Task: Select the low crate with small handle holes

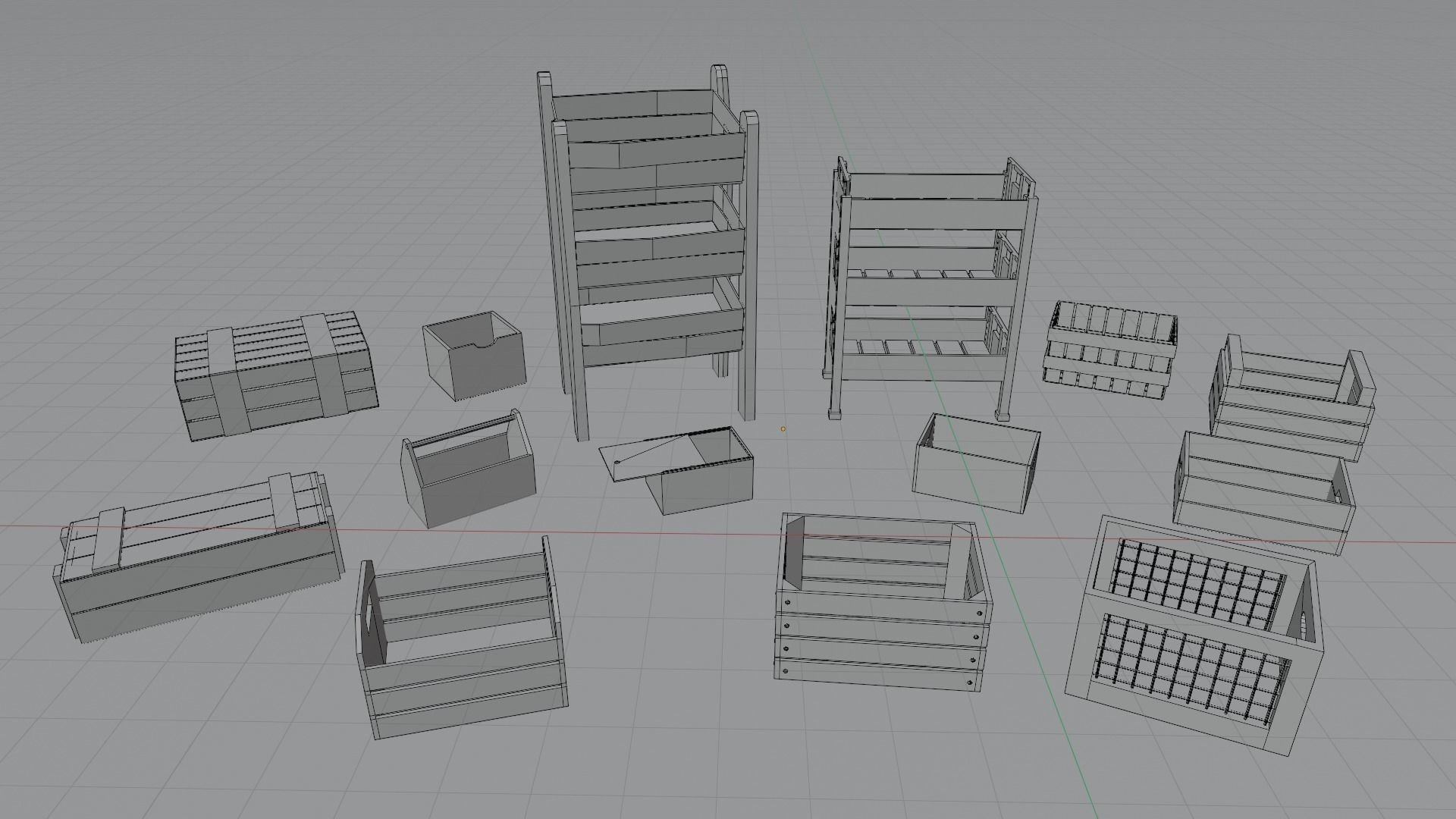Action: [1265, 493]
